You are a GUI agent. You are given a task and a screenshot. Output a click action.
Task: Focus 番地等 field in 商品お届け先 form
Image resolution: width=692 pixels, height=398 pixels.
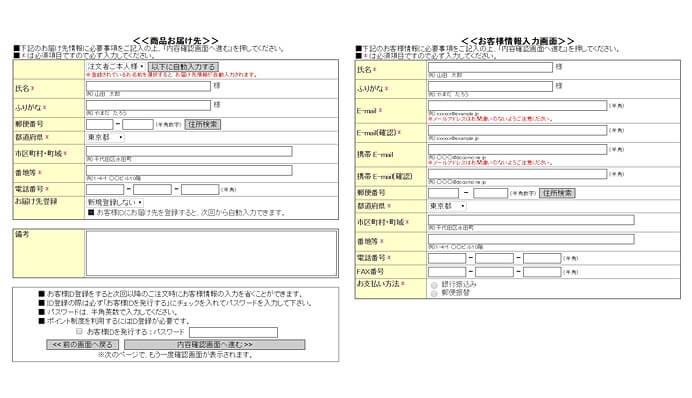coord(189,170)
